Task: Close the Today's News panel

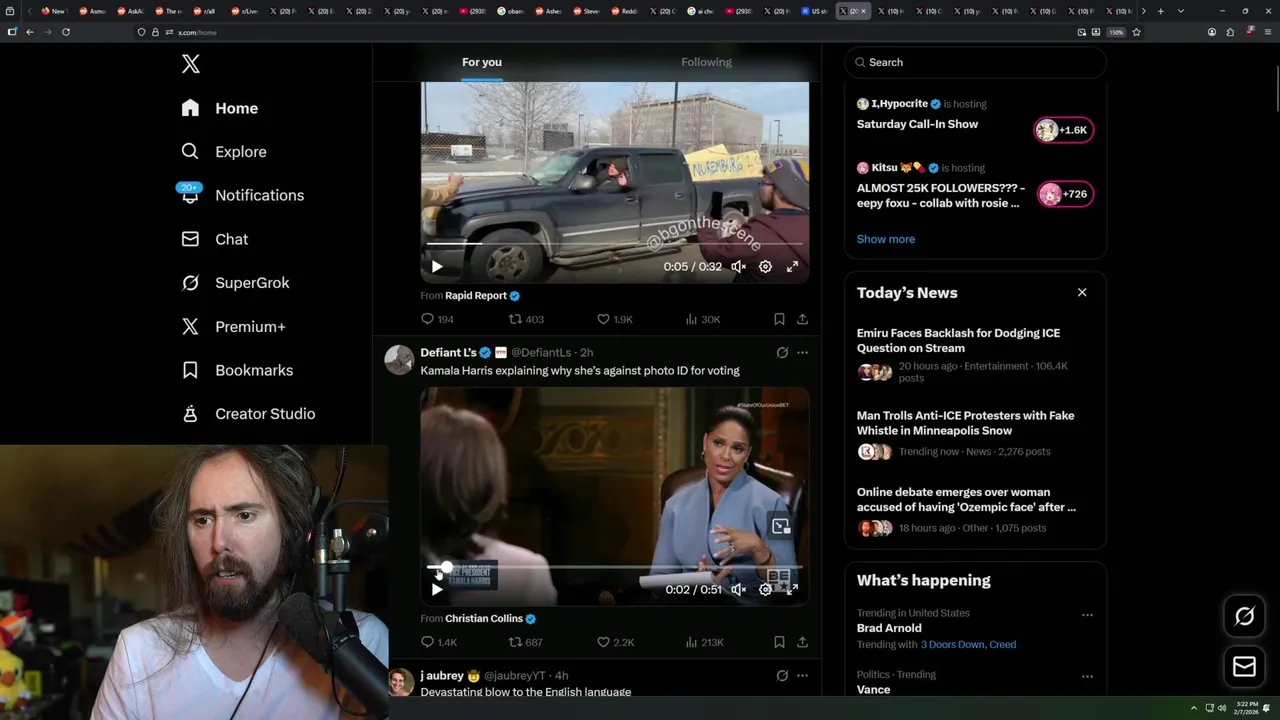Action: coord(1082,292)
